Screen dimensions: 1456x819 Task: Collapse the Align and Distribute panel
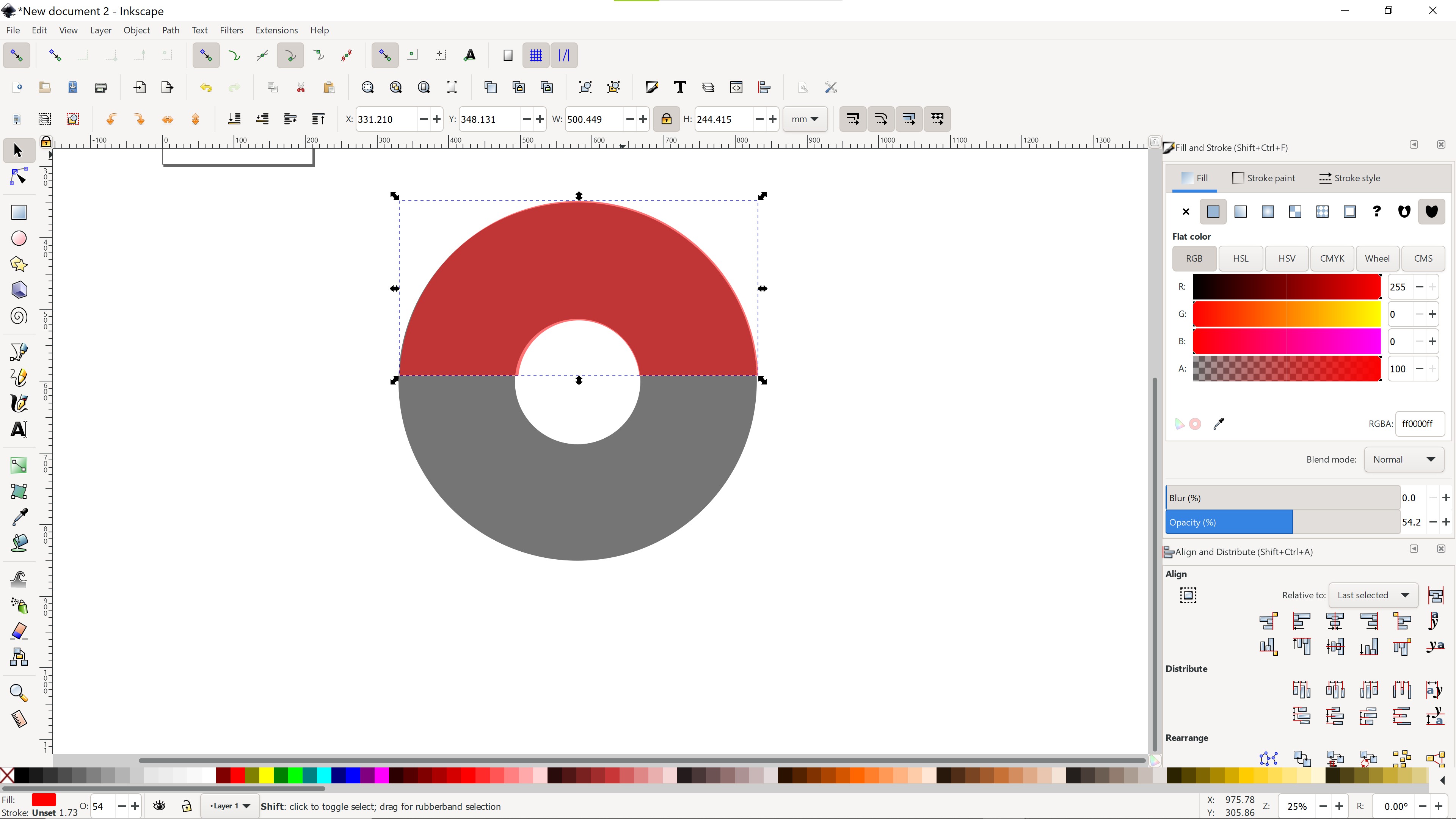coord(1414,549)
